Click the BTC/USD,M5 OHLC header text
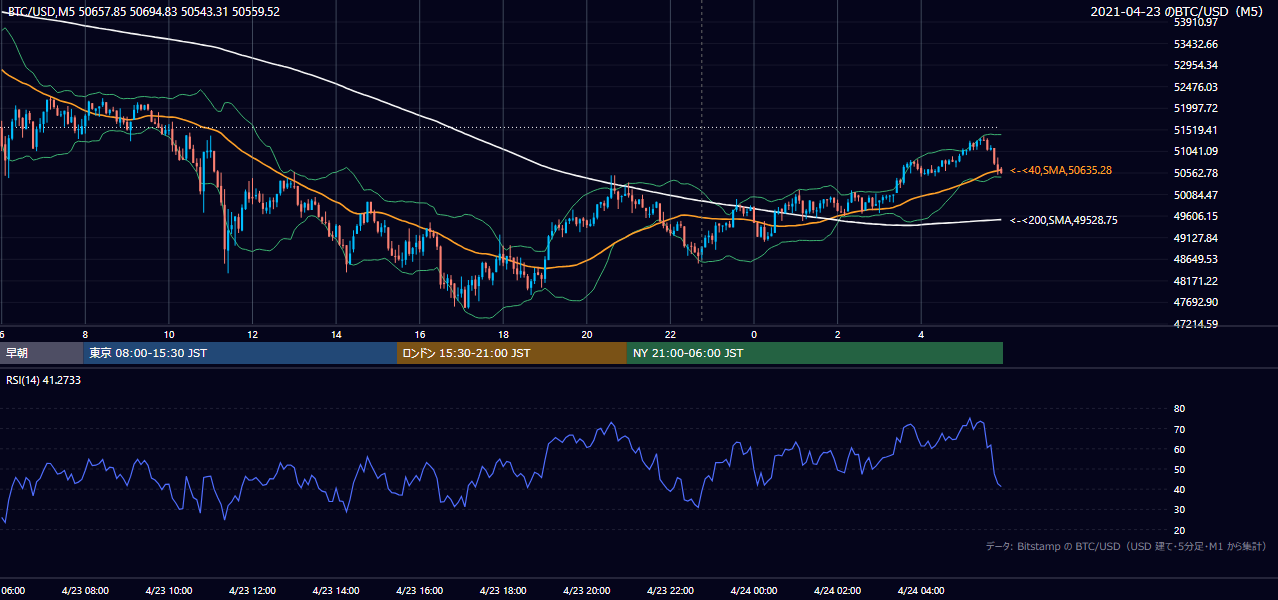The image size is (1278, 600). point(144,12)
